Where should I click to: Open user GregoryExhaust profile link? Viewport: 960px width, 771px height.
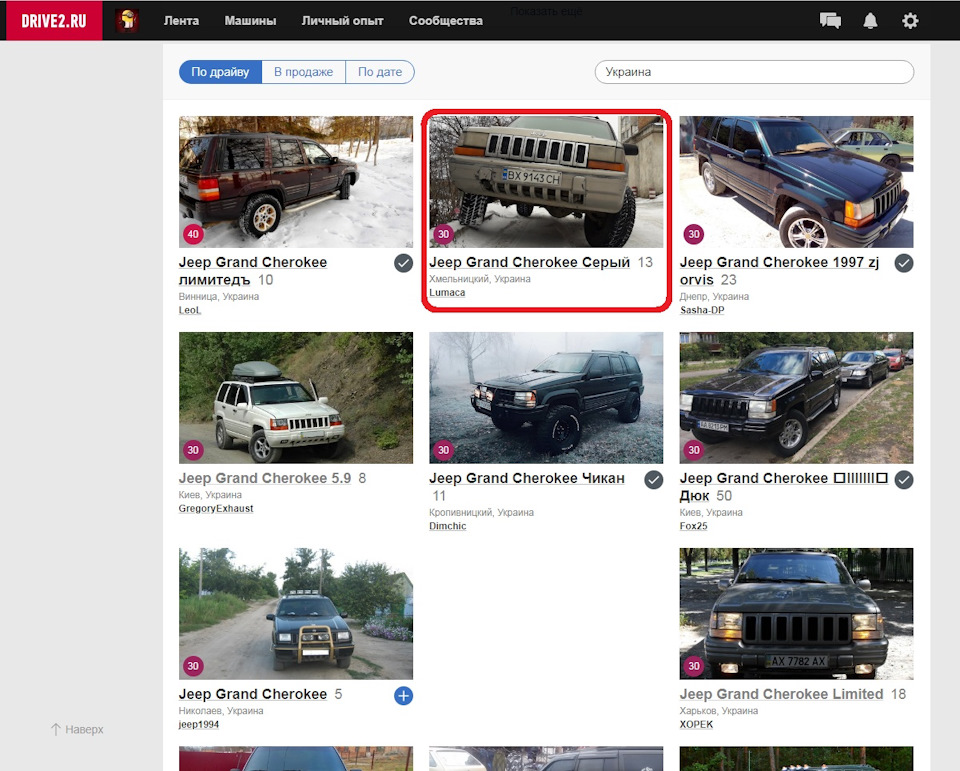(x=216, y=508)
